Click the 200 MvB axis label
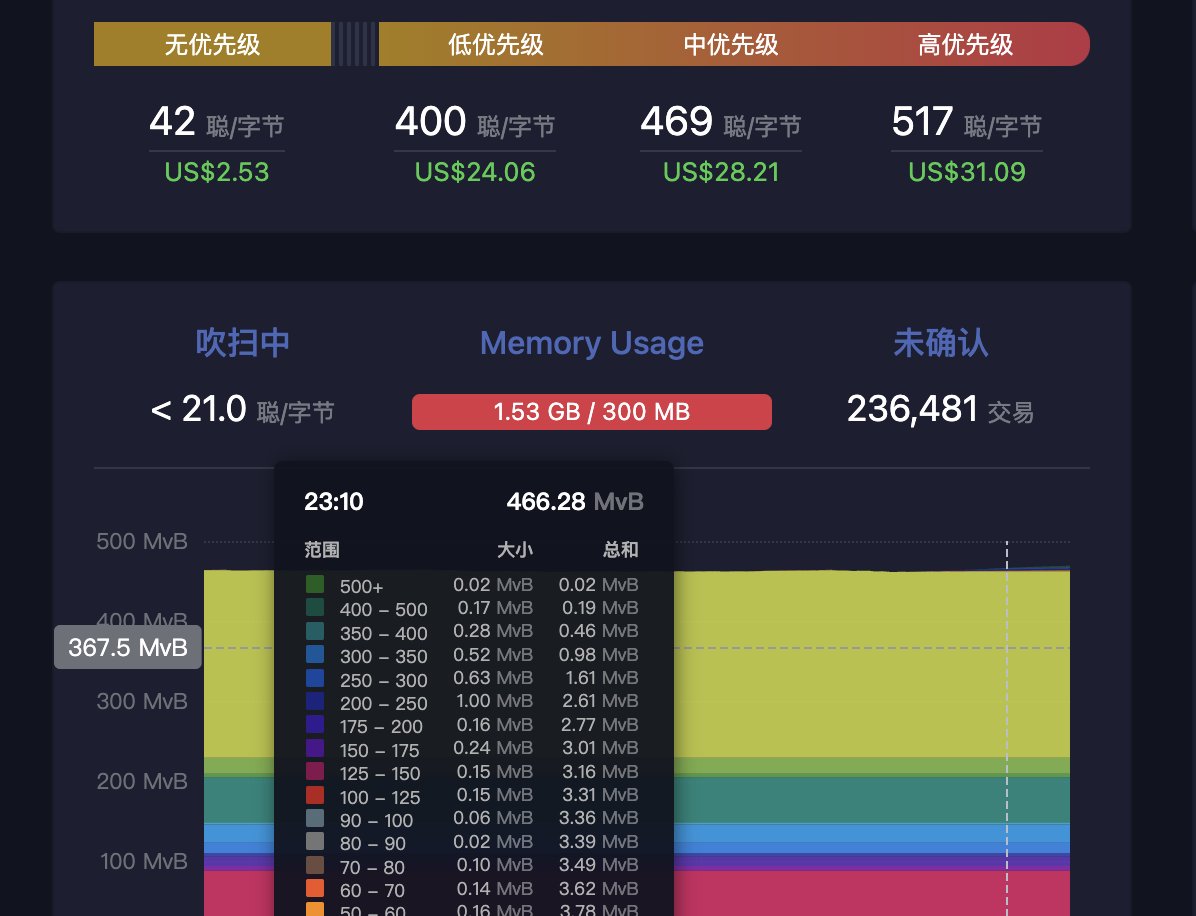 142,782
